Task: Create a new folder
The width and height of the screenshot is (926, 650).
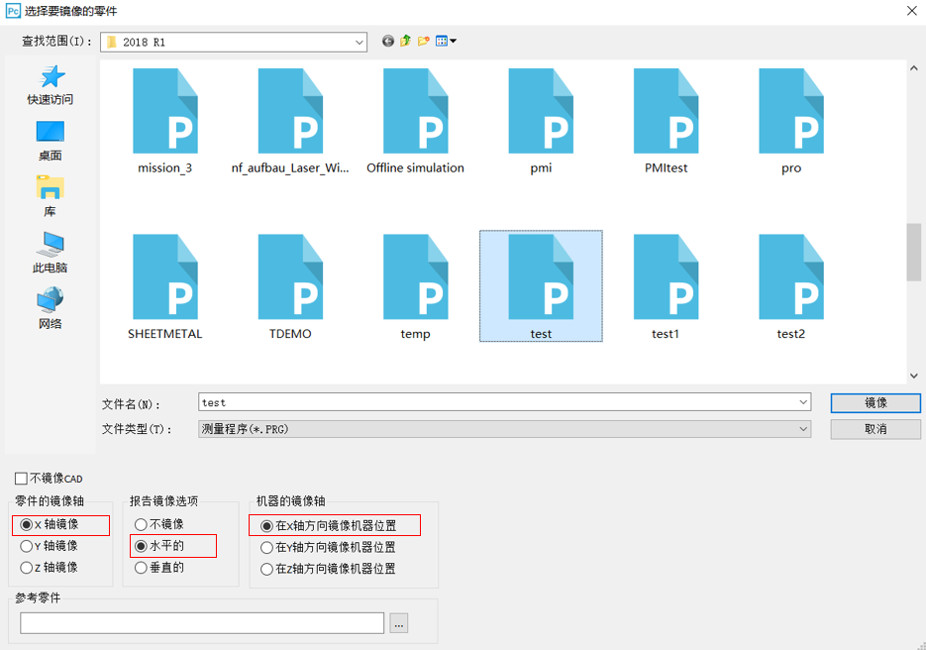Action: click(424, 41)
